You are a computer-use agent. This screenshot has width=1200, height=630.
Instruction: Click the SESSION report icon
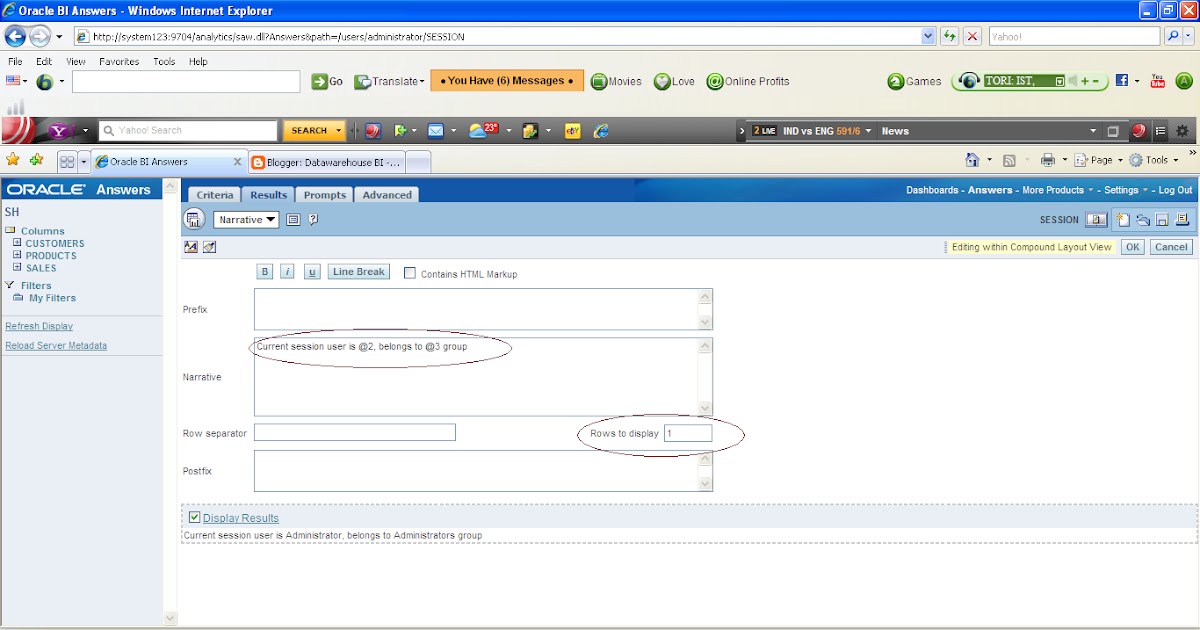(1097, 219)
